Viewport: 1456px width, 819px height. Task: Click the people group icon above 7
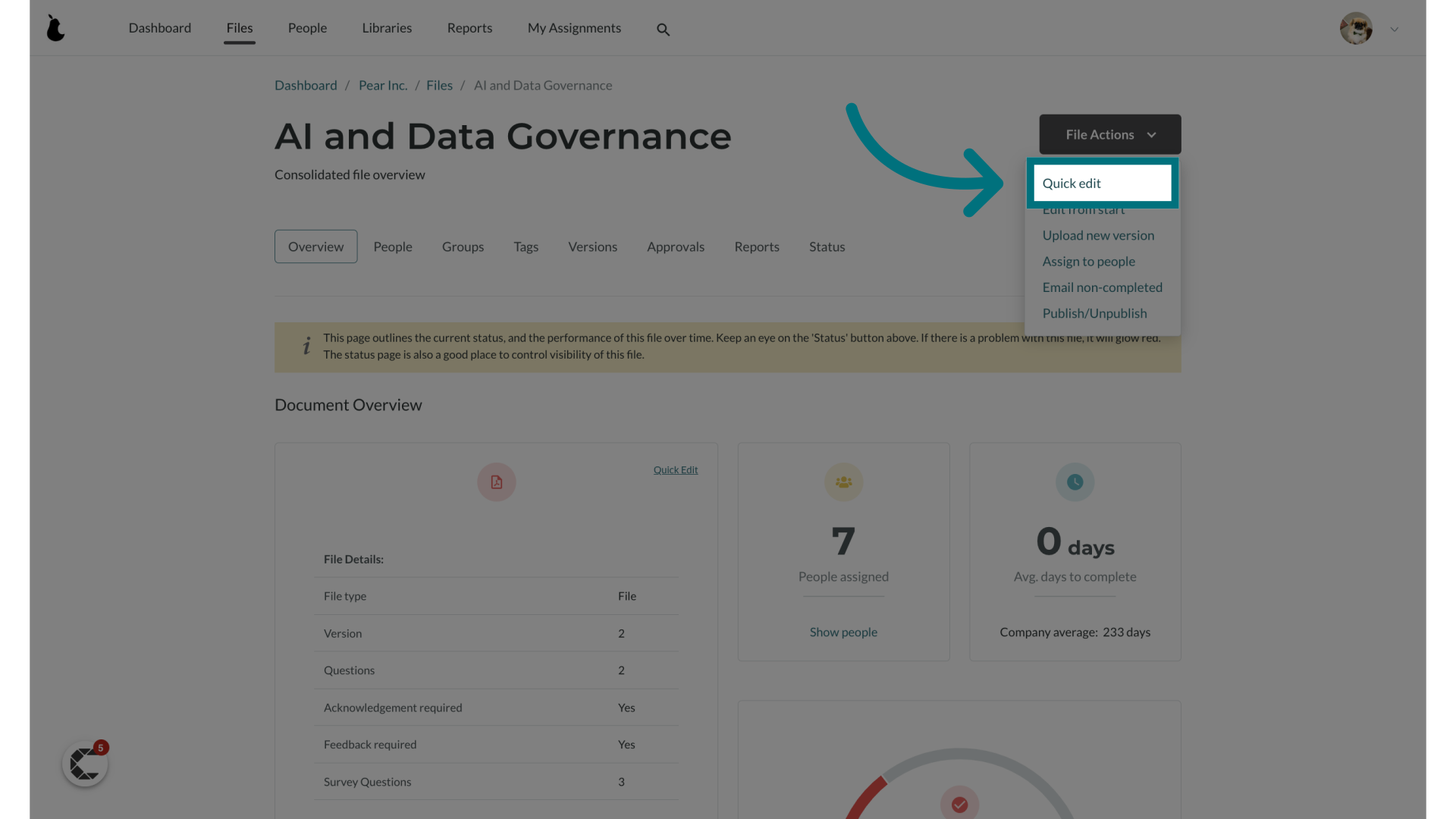coord(843,482)
